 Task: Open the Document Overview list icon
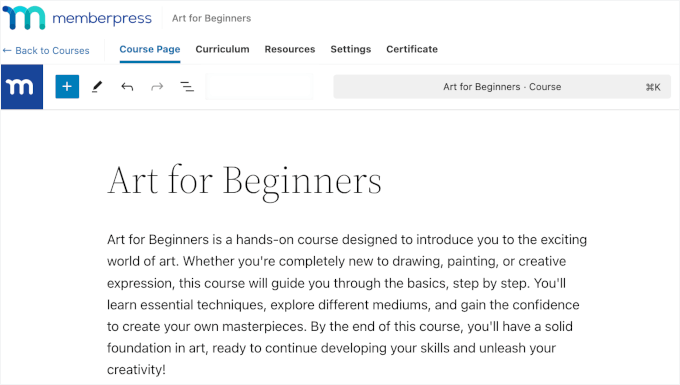[x=187, y=87]
